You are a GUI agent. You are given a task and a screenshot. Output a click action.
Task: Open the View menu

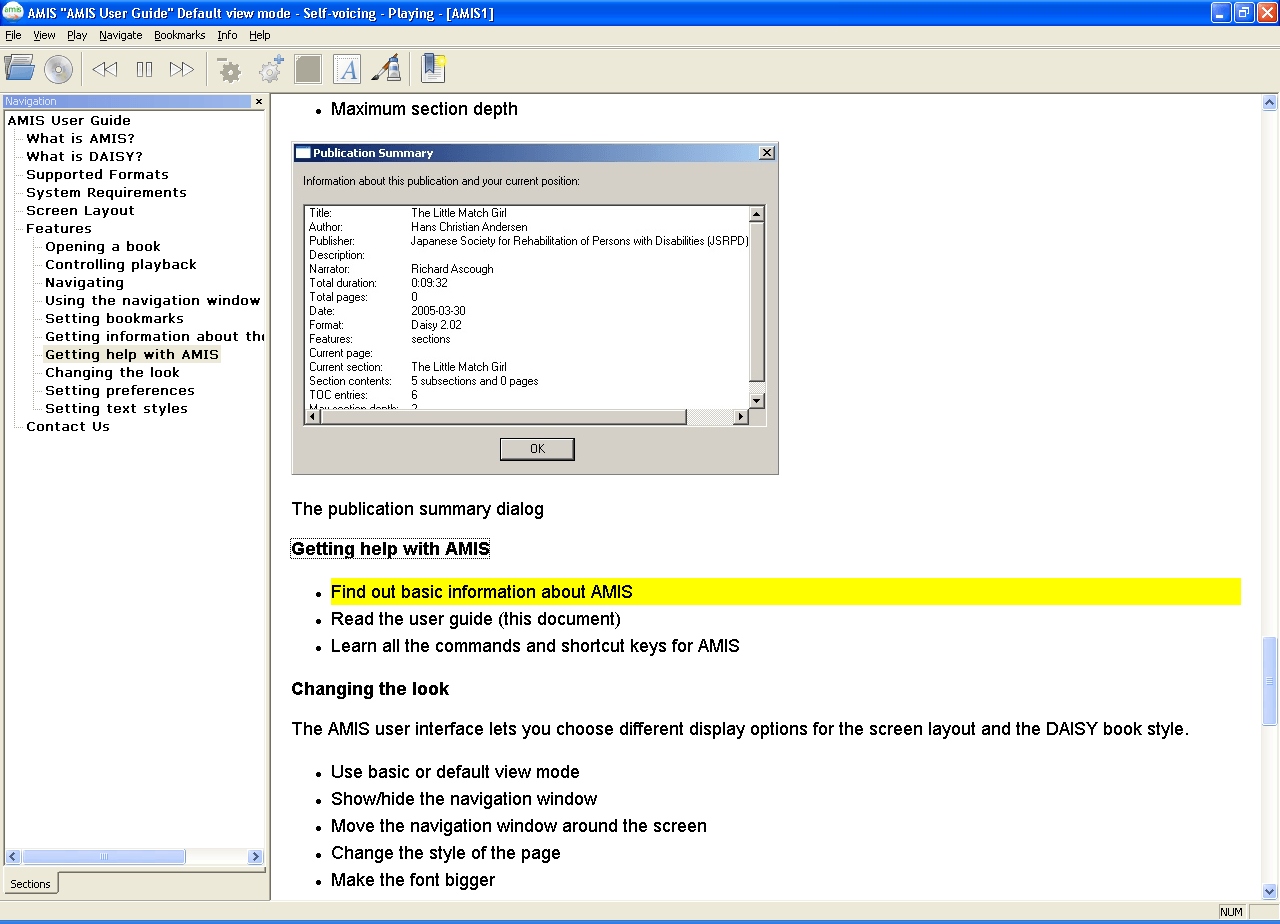44,35
